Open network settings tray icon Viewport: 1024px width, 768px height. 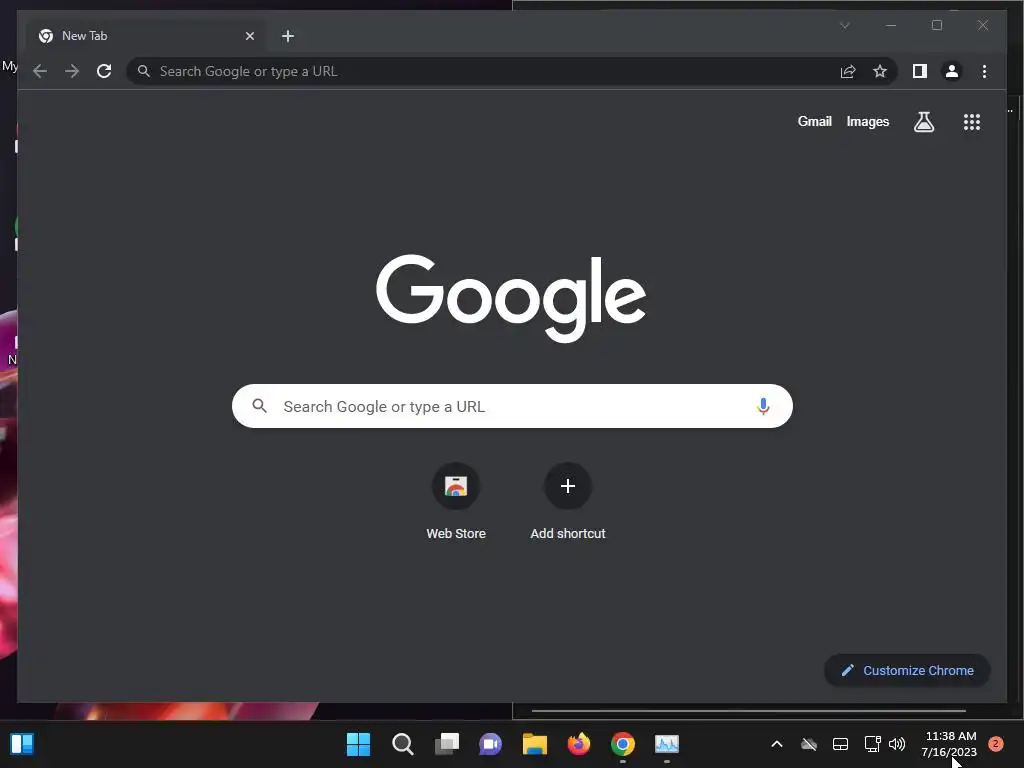click(x=872, y=744)
